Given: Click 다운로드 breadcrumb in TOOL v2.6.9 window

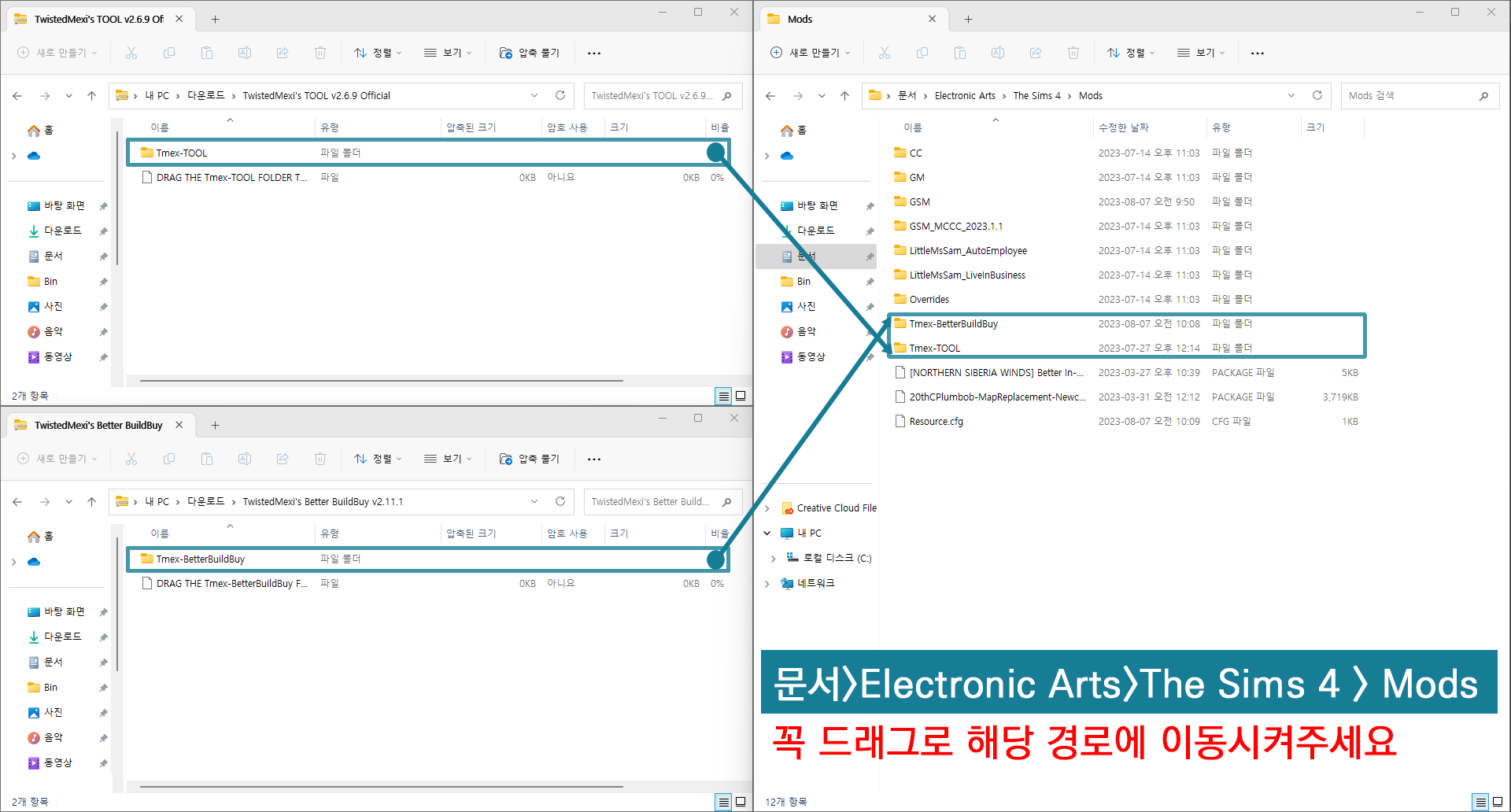Looking at the screenshot, I should pos(205,95).
